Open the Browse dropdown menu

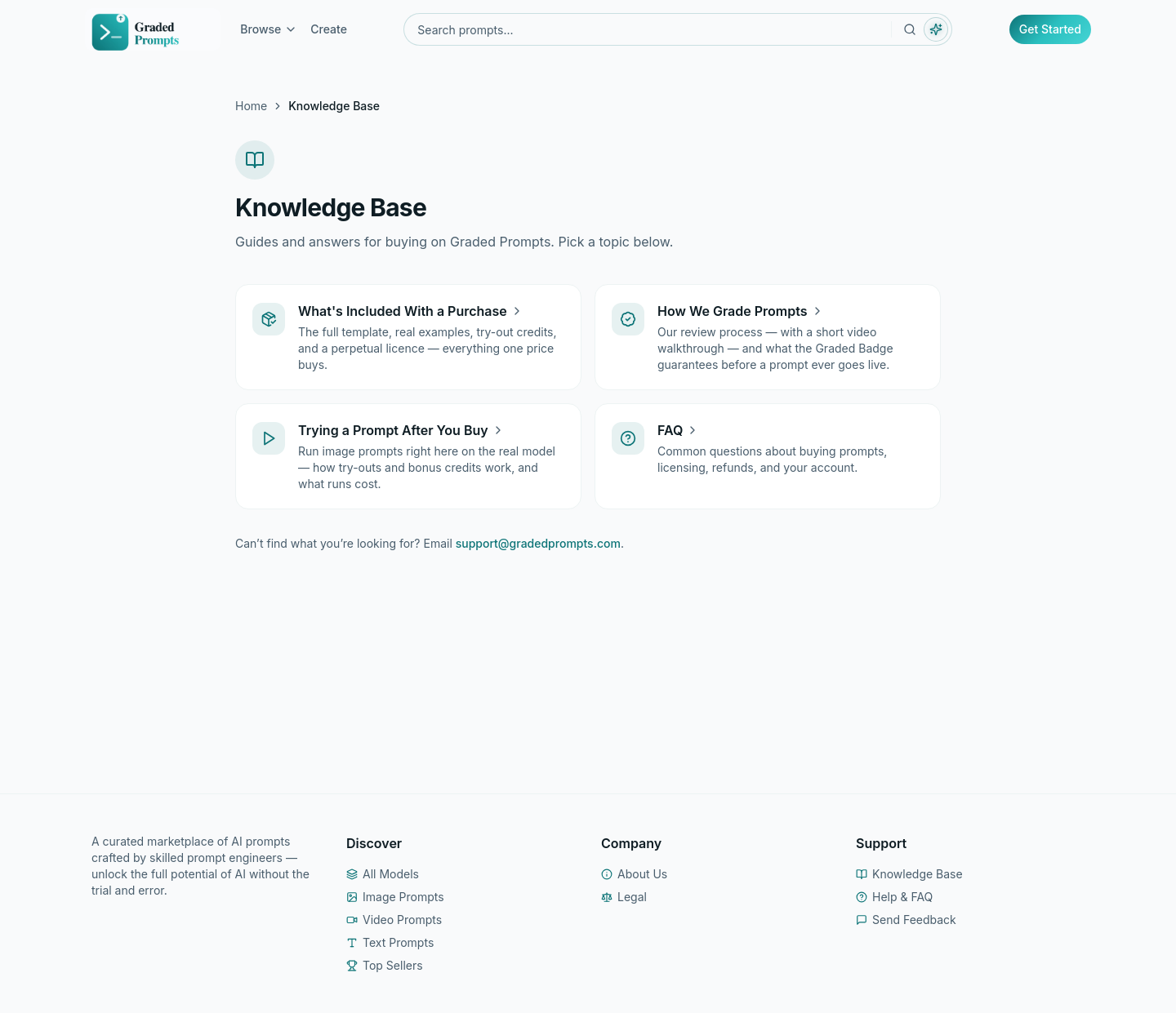(x=267, y=29)
